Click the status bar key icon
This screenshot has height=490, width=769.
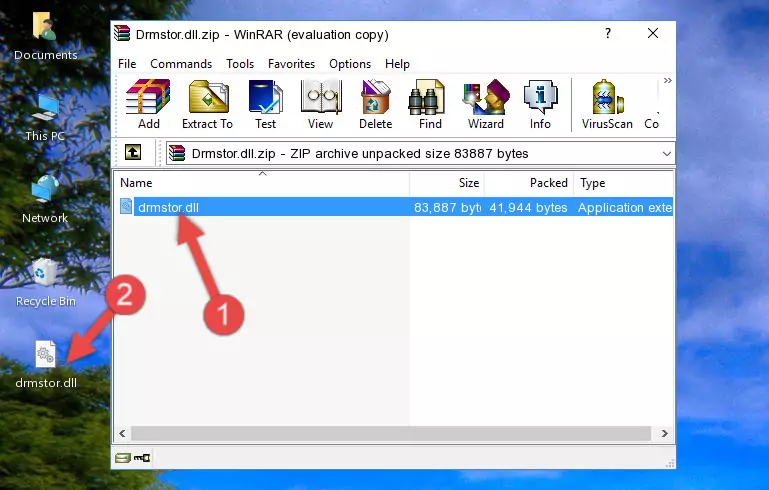coord(142,458)
